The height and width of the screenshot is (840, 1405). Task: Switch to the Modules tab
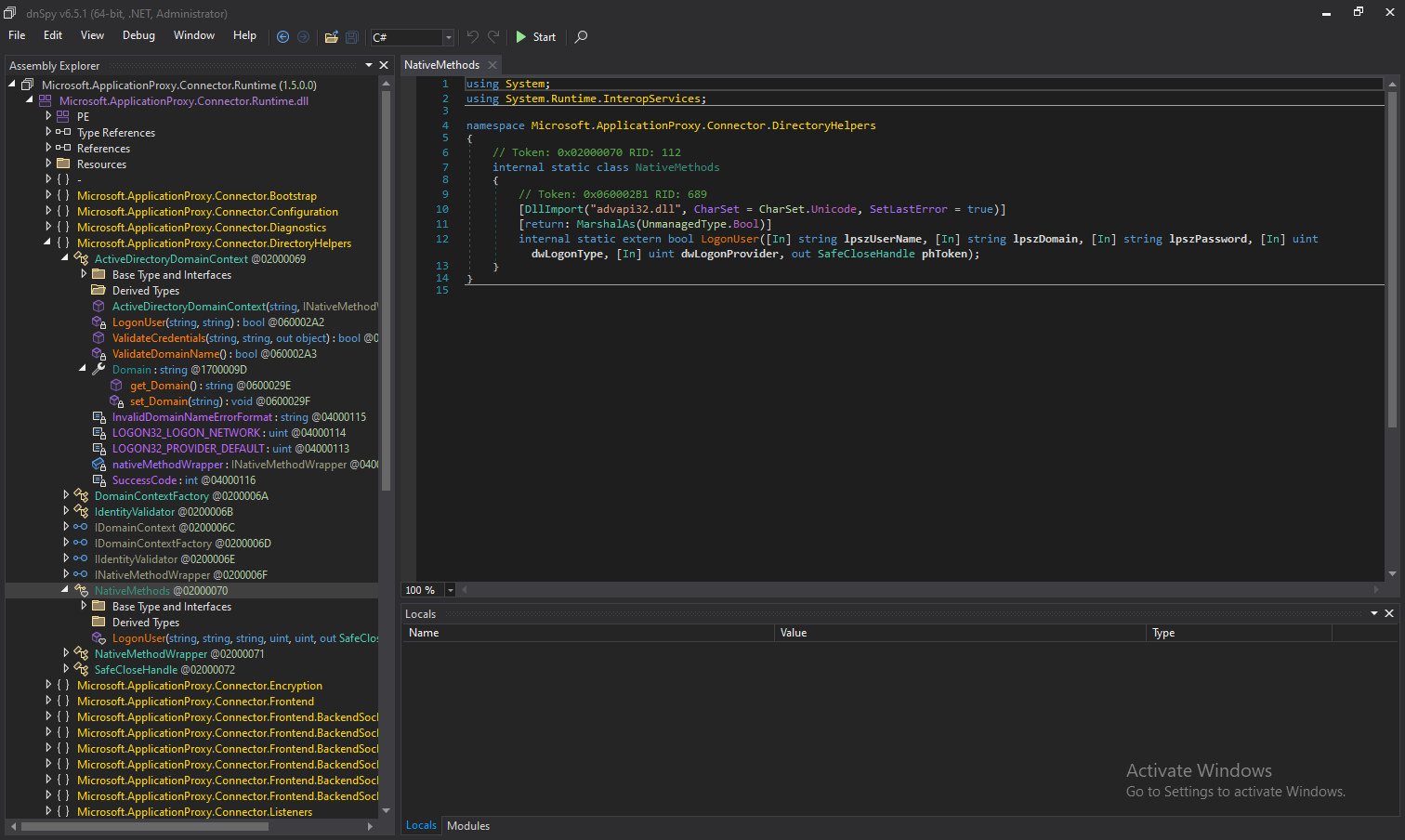coord(468,825)
